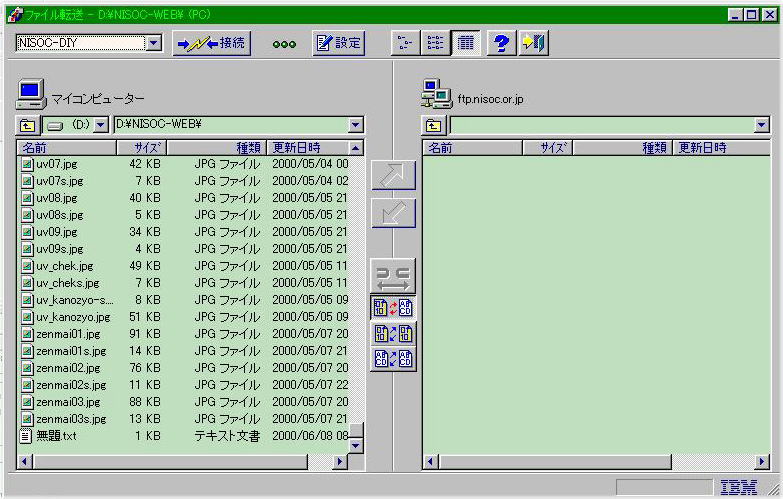Viewport: 783px width, 499px height.
Task: Open the 設定 settings dialog
Action: click(x=338, y=43)
